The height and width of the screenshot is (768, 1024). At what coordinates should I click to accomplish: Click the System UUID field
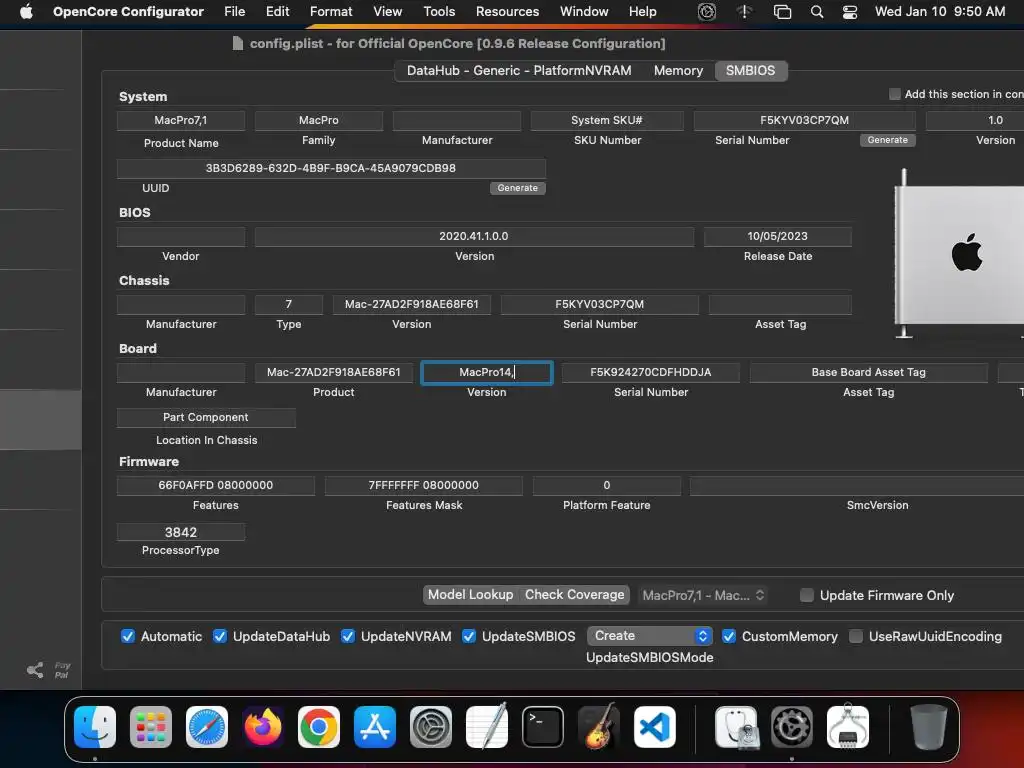(x=331, y=168)
